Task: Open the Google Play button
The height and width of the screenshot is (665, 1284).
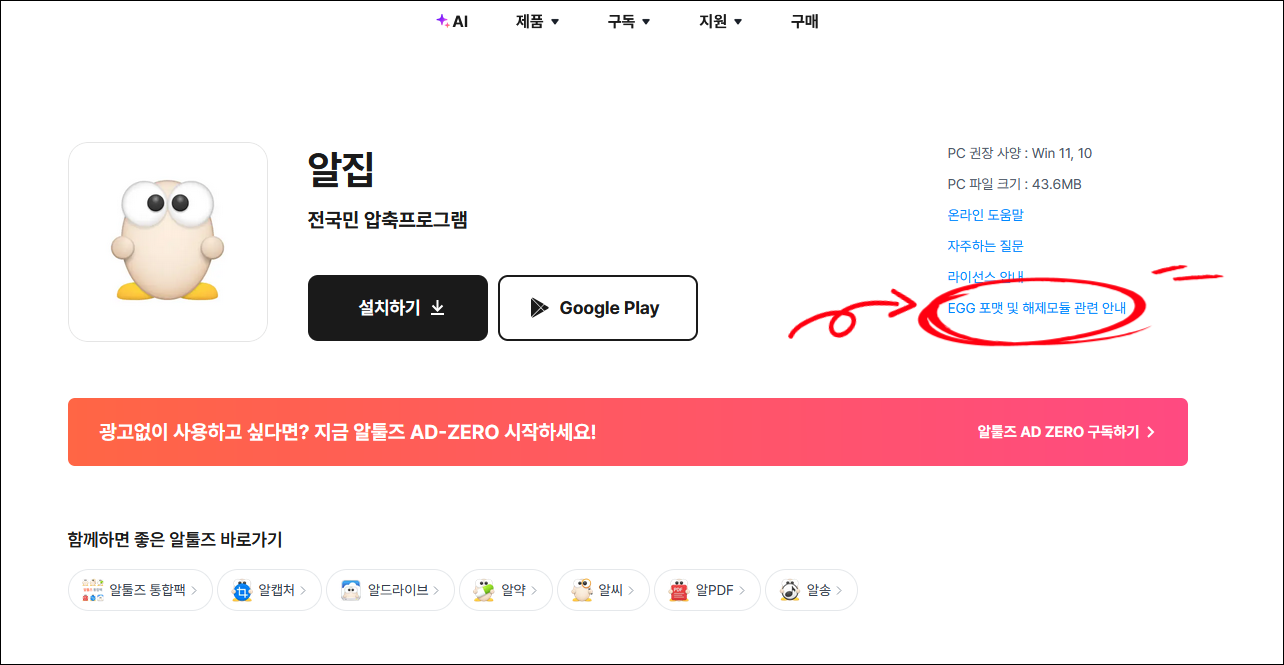Action: (x=598, y=308)
